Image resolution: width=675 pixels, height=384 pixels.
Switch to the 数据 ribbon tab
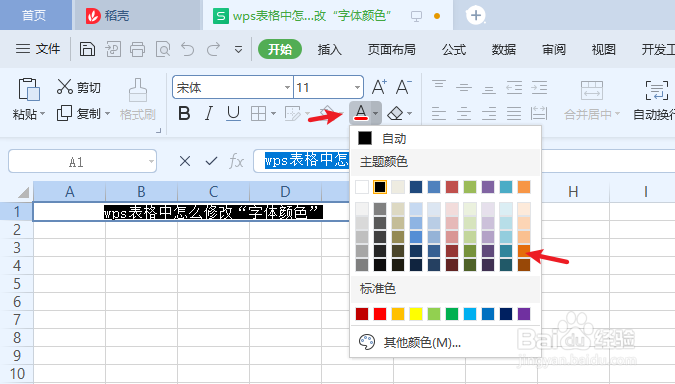pyautogui.click(x=504, y=50)
